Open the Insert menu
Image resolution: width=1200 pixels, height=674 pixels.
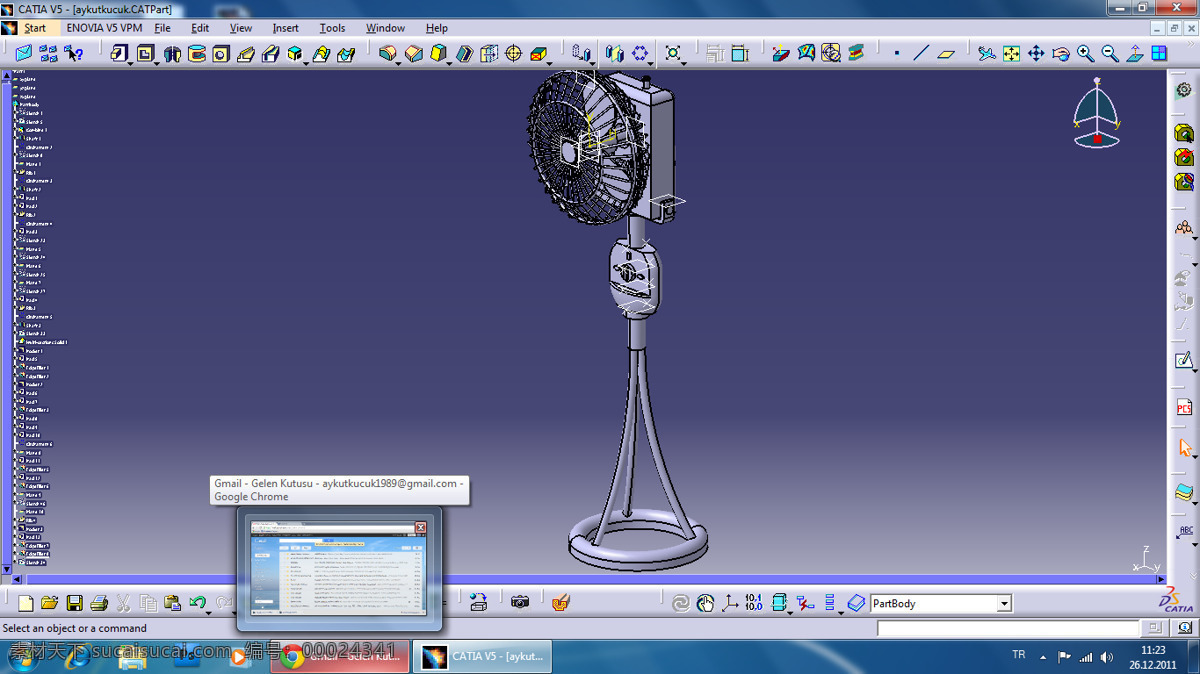coord(285,28)
